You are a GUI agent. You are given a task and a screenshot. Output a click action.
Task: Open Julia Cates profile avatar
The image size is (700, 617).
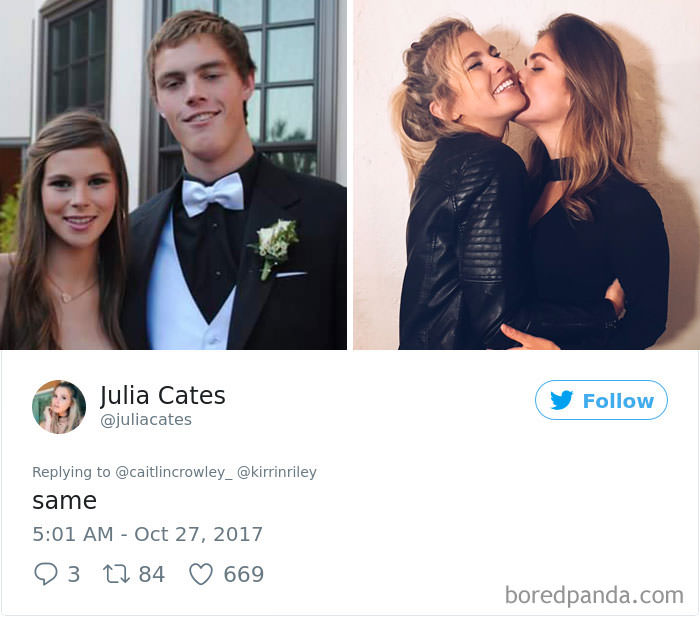59,407
